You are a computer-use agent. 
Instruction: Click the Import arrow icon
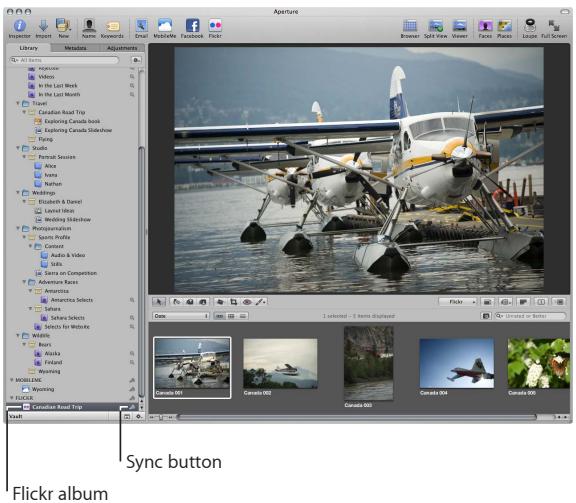tap(43, 26)
